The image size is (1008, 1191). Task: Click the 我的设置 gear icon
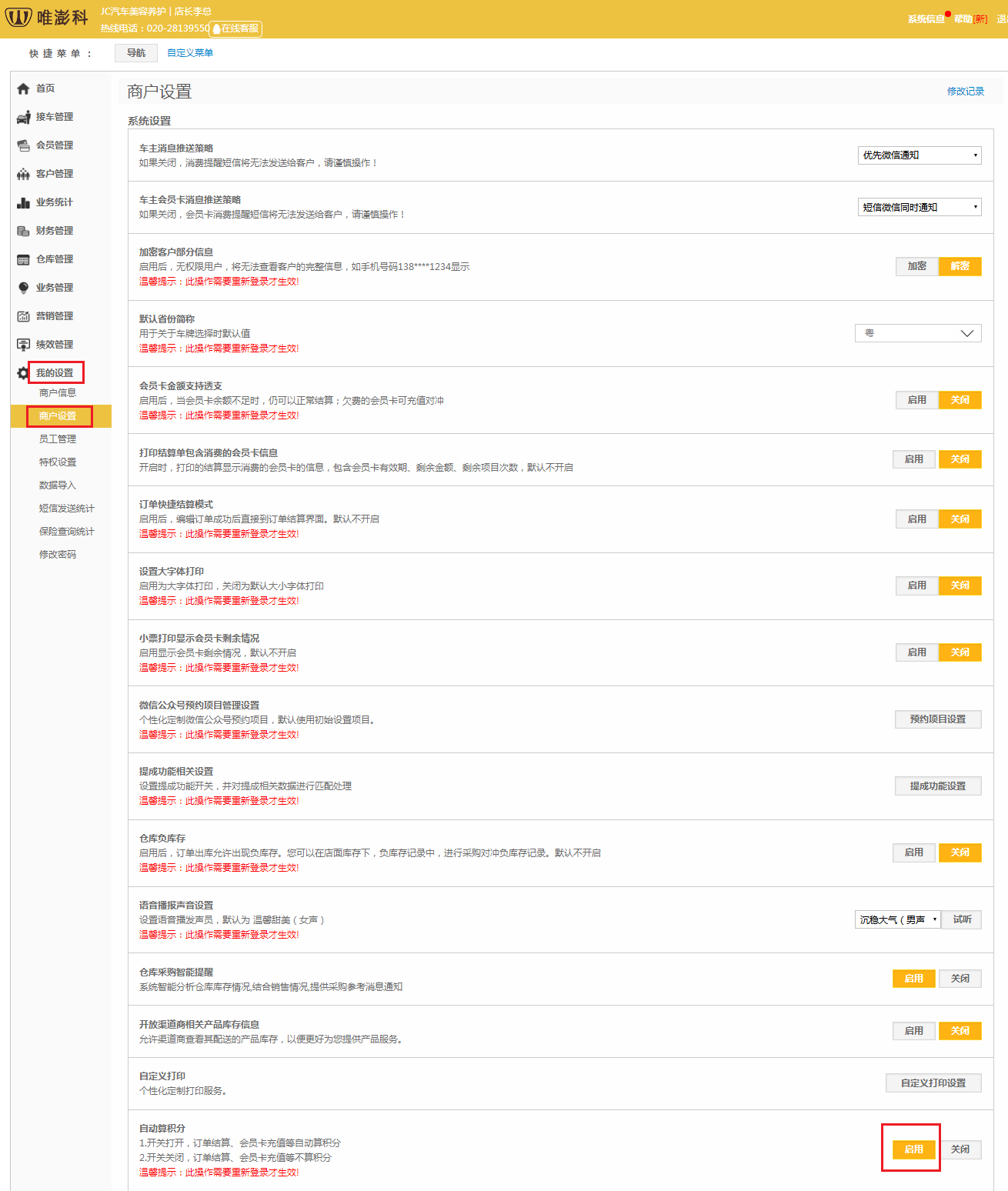(x=23, y=373)
